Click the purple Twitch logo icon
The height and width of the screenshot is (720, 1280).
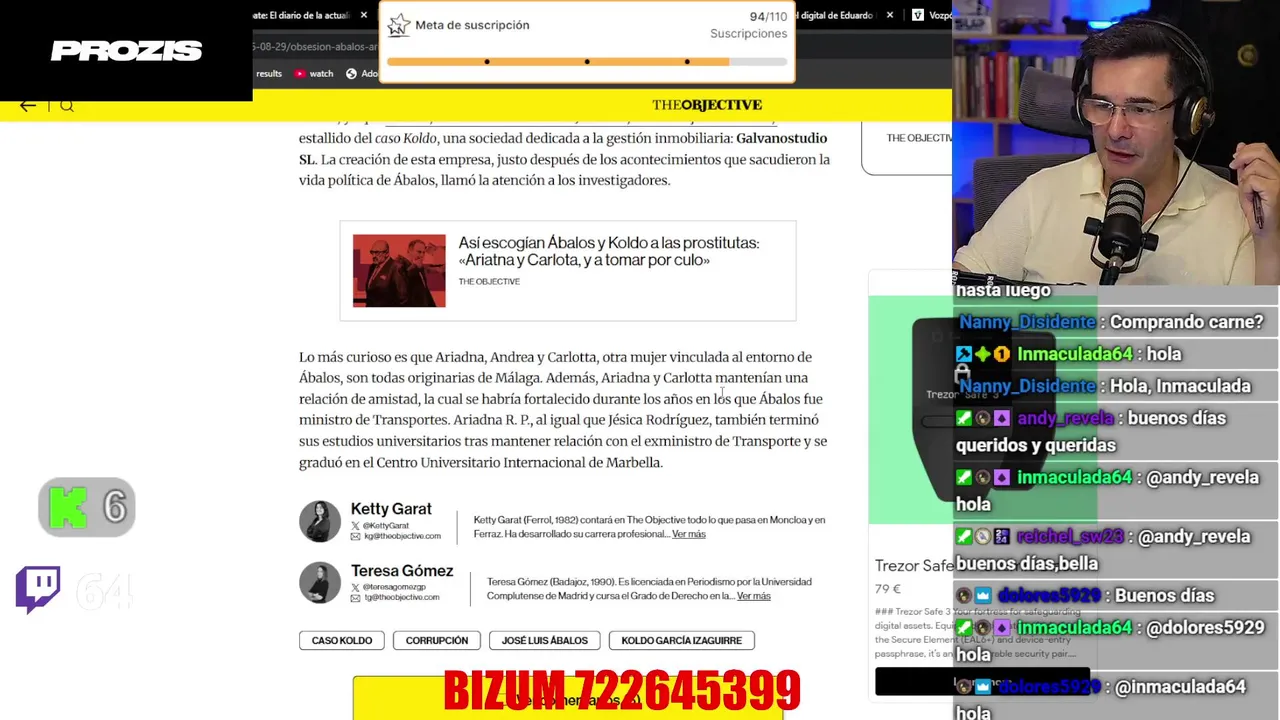pyautogui.click(x=38, y=590)
